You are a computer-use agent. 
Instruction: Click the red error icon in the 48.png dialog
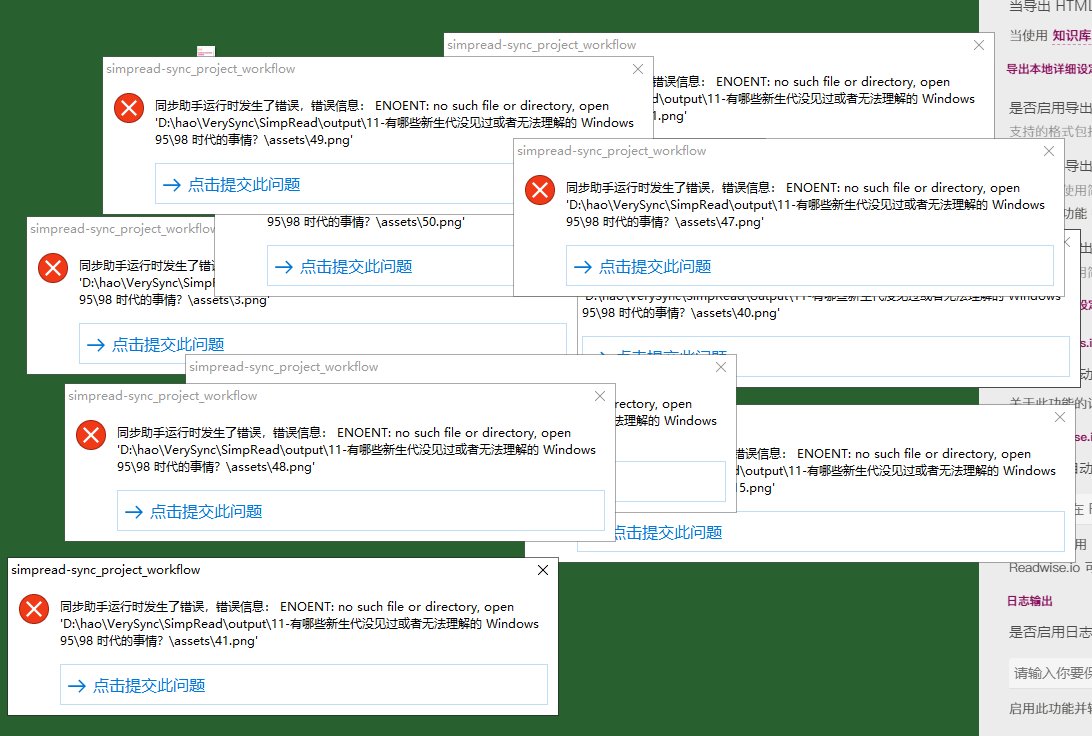pos(91,435)
